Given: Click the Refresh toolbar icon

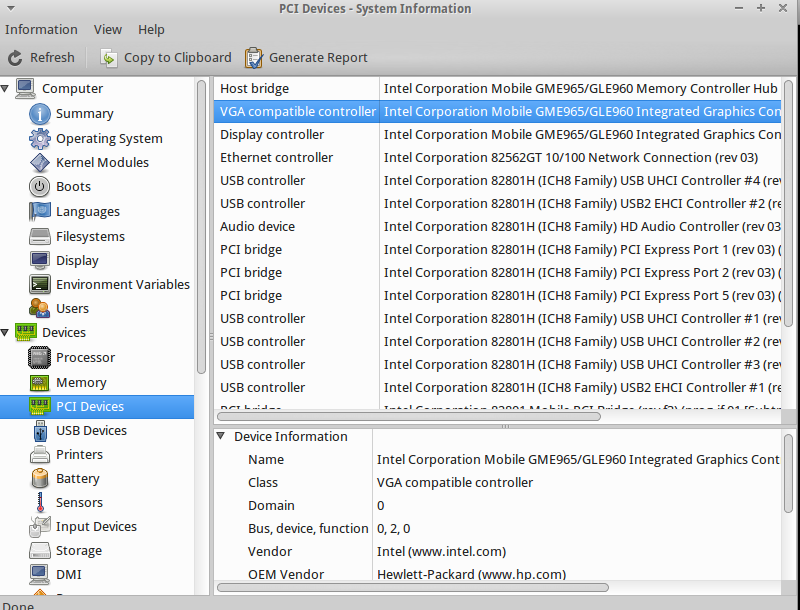Looking at the screenshot, I should pos(15,58).
